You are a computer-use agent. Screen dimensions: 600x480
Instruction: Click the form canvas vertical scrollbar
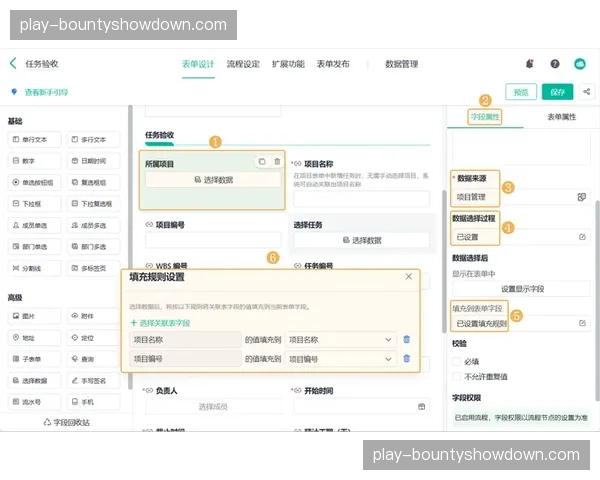click(444, 261)
